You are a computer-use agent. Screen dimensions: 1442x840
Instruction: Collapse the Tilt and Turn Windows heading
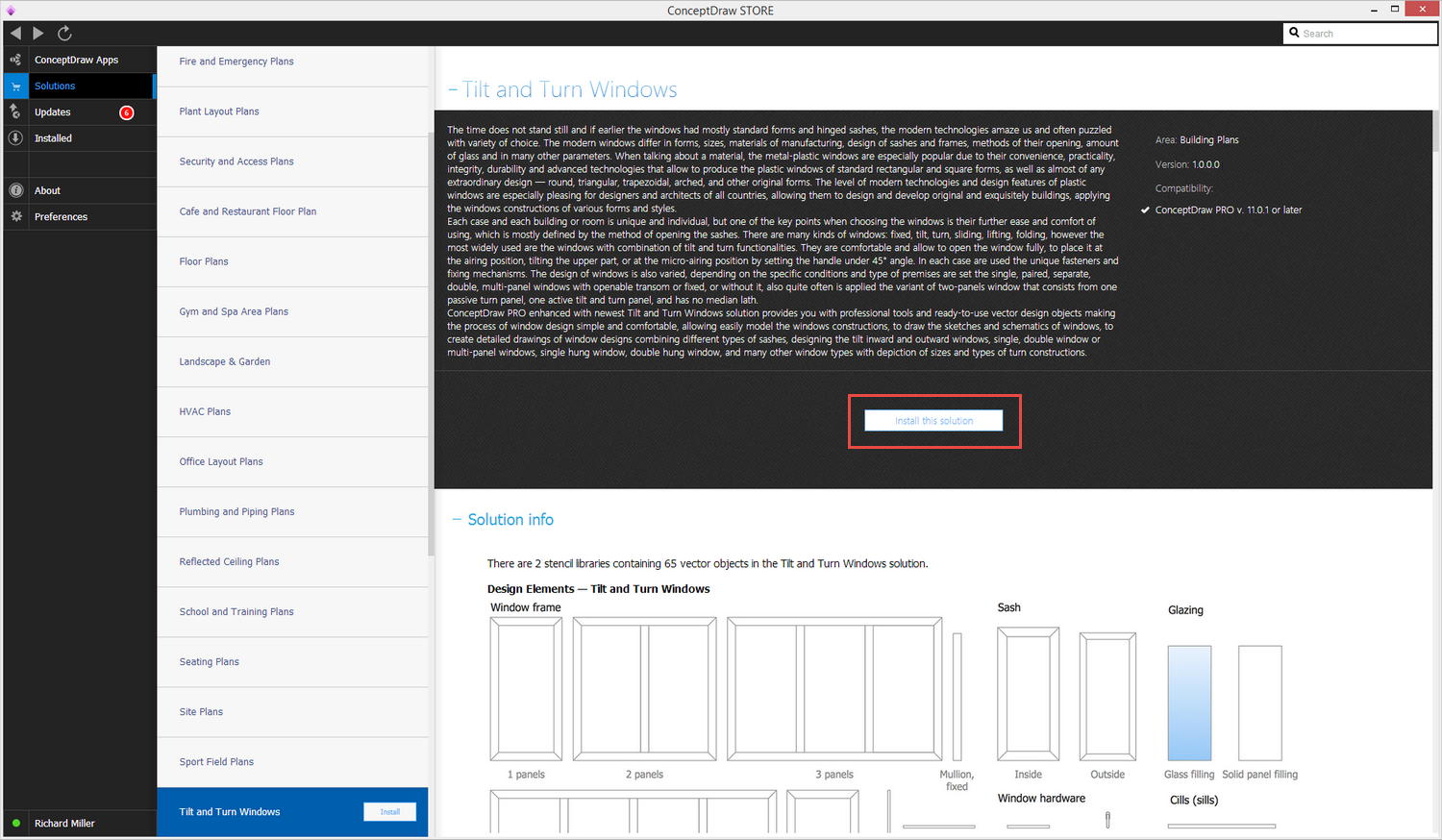tap(453, 90)
